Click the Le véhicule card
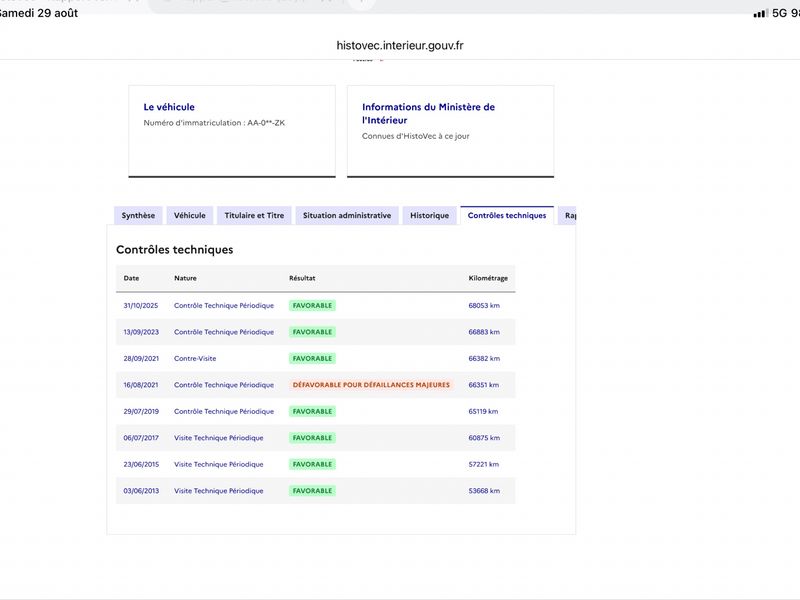800x600 pixels. tap(232, 131)
